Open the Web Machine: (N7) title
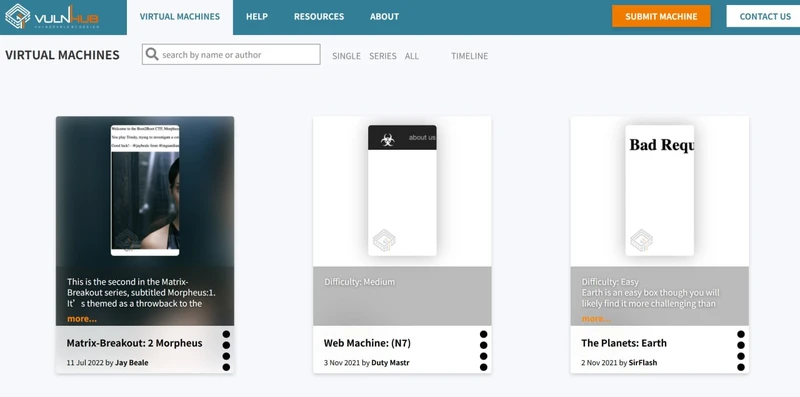 (x=367, y=343)
